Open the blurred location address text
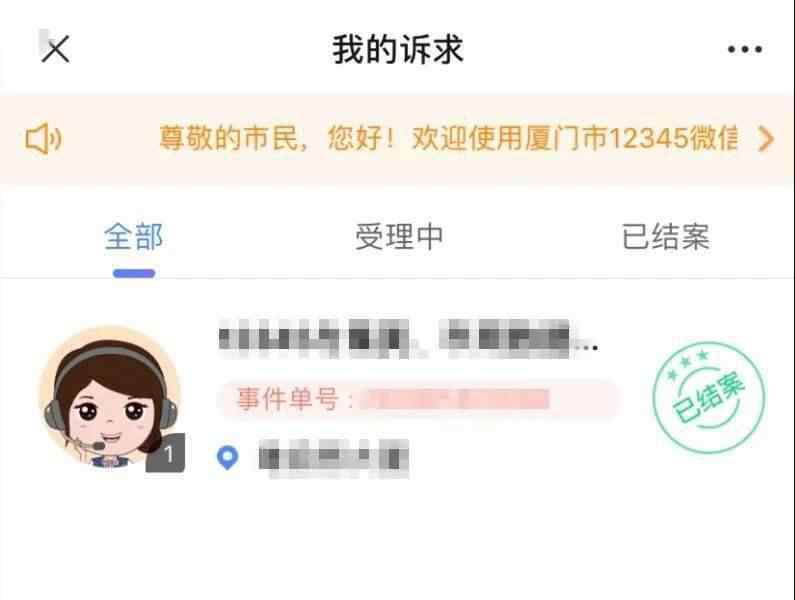Screen dimensions: 795x600 click(x=334, y=458)
